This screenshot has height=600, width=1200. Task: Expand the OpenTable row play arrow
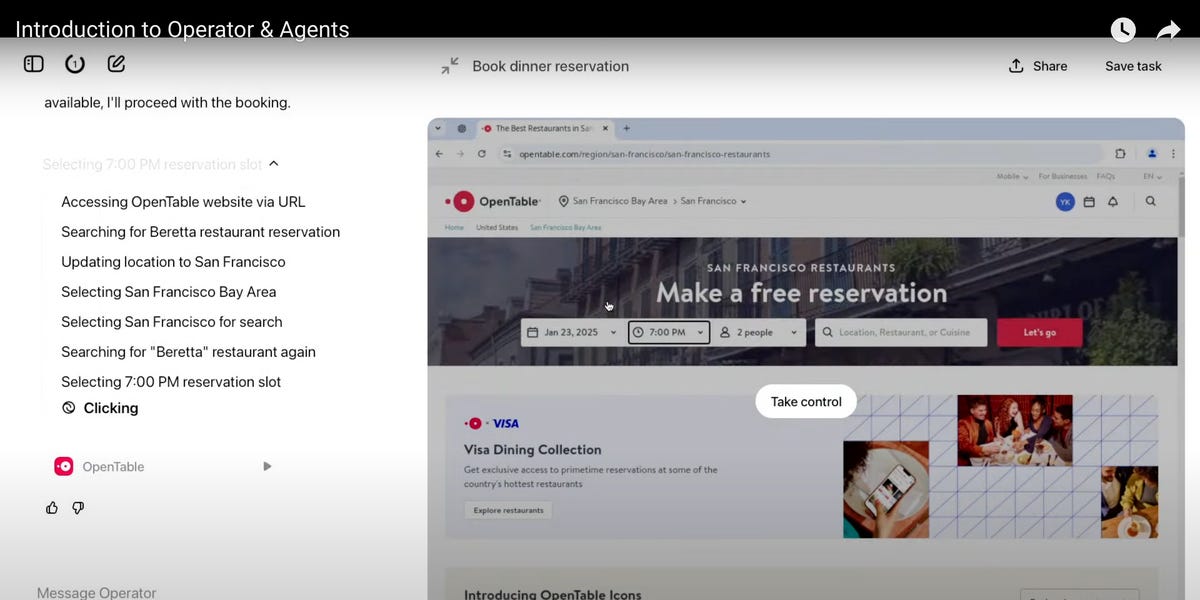(267, 466)
